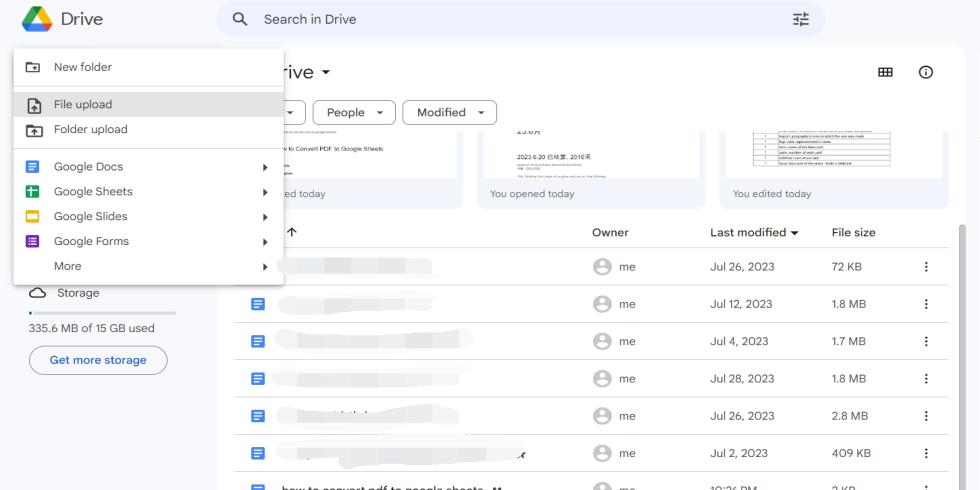Image resolution: width=980 pixels, height=490 pixels.
Task: Choose Folder upload from the menu
Action: (x=148, y=129)
